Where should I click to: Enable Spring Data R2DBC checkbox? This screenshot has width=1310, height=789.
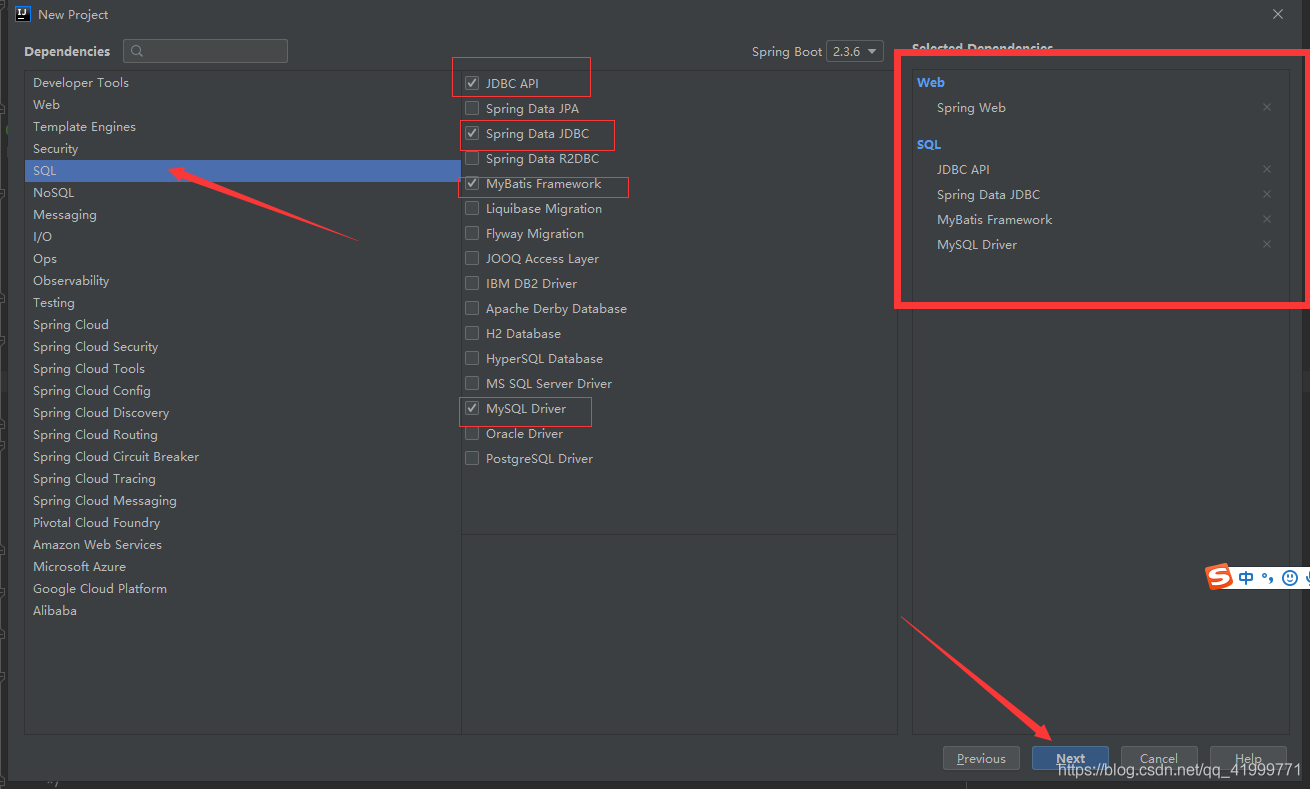tap(472, 158)
